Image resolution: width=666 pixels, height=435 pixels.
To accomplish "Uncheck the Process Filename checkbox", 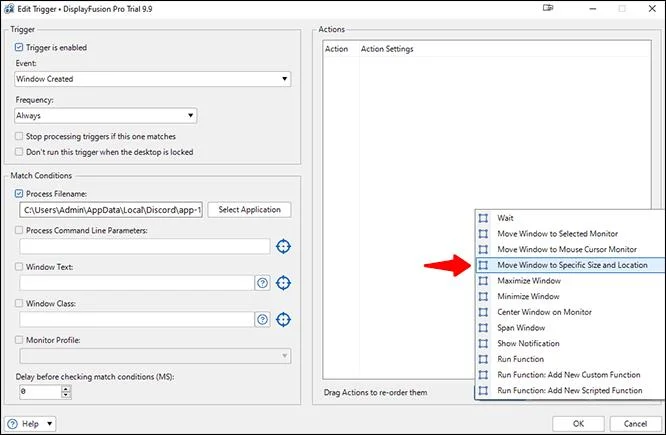I will point(19,194).
